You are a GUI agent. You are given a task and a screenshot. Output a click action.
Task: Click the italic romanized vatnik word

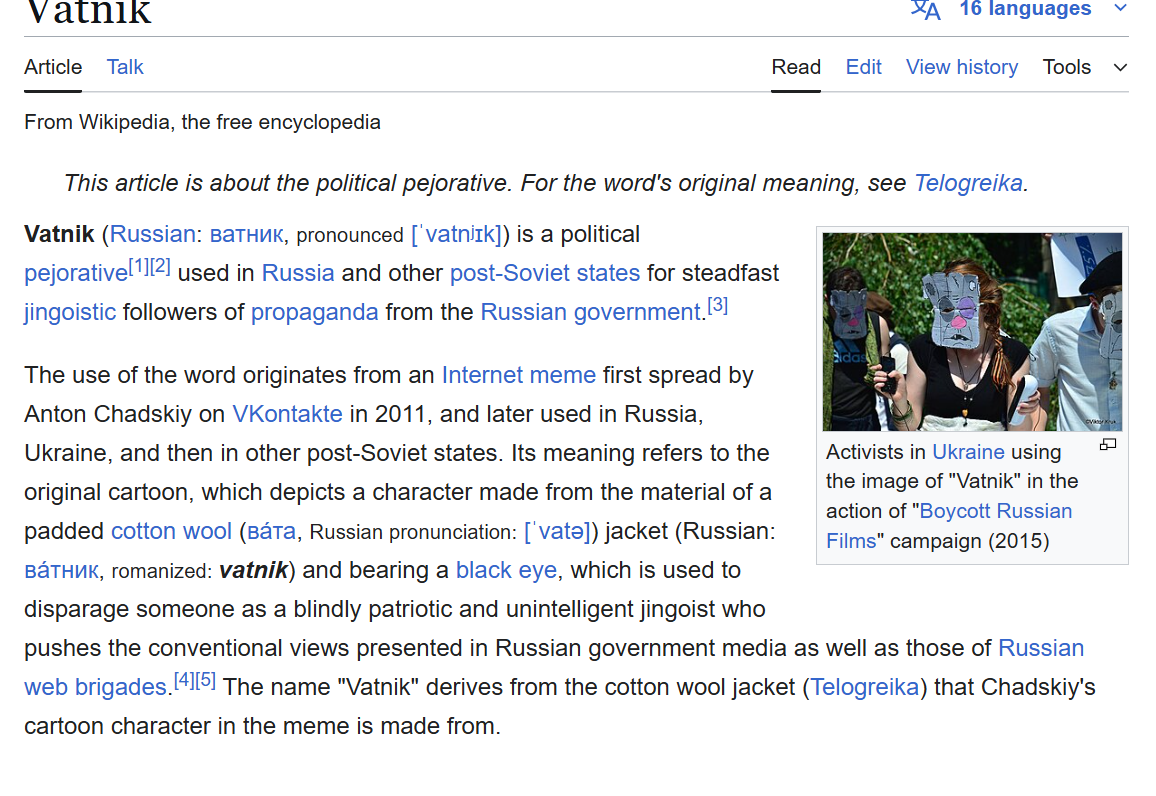coord(254,570)
